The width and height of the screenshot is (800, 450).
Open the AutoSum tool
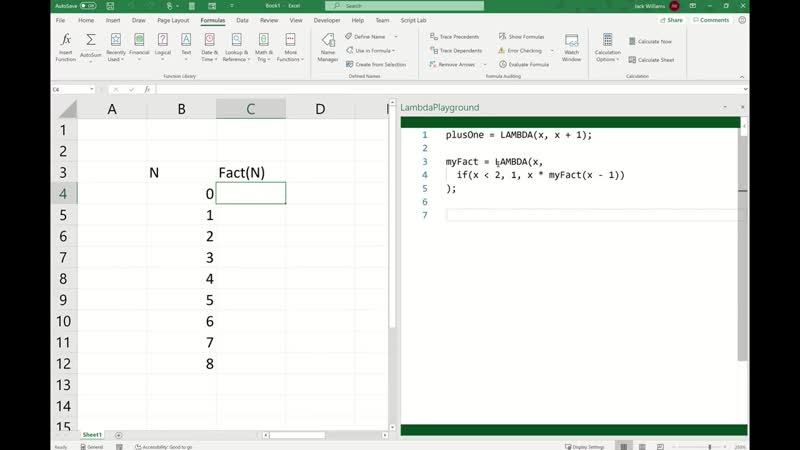tap(91, 46)
